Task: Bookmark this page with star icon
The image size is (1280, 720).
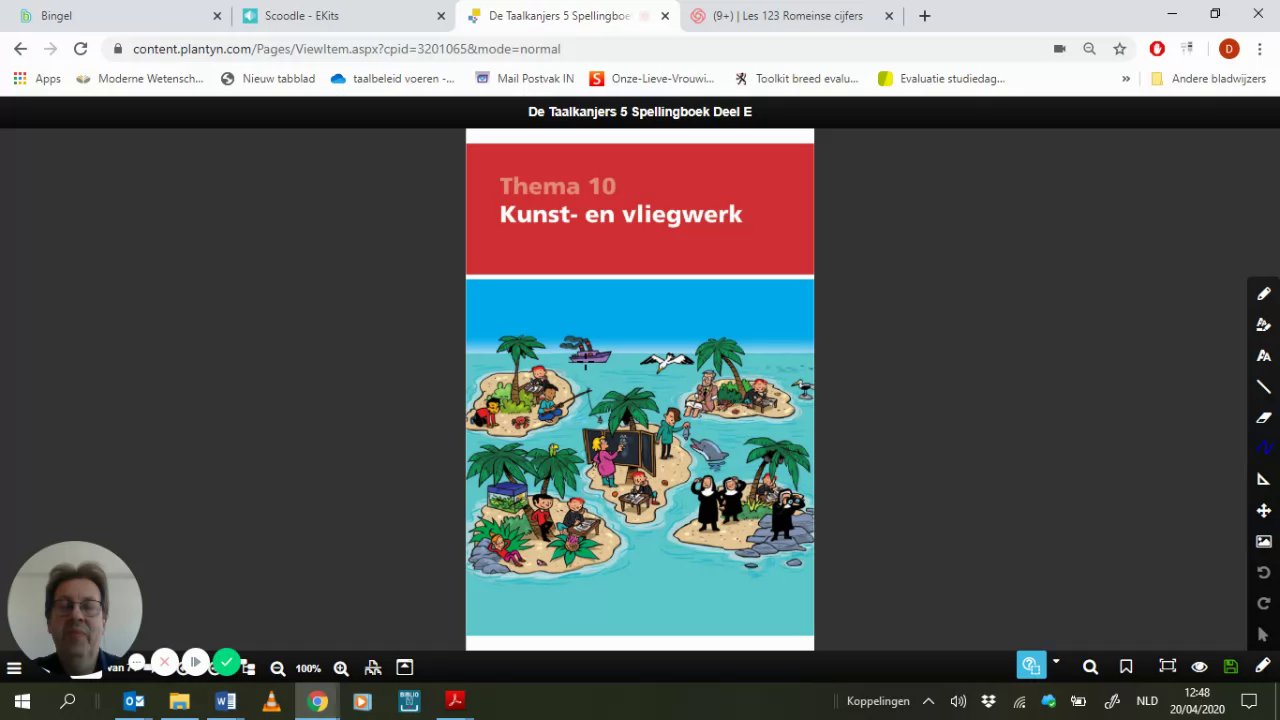Action: coord(1120,48)
